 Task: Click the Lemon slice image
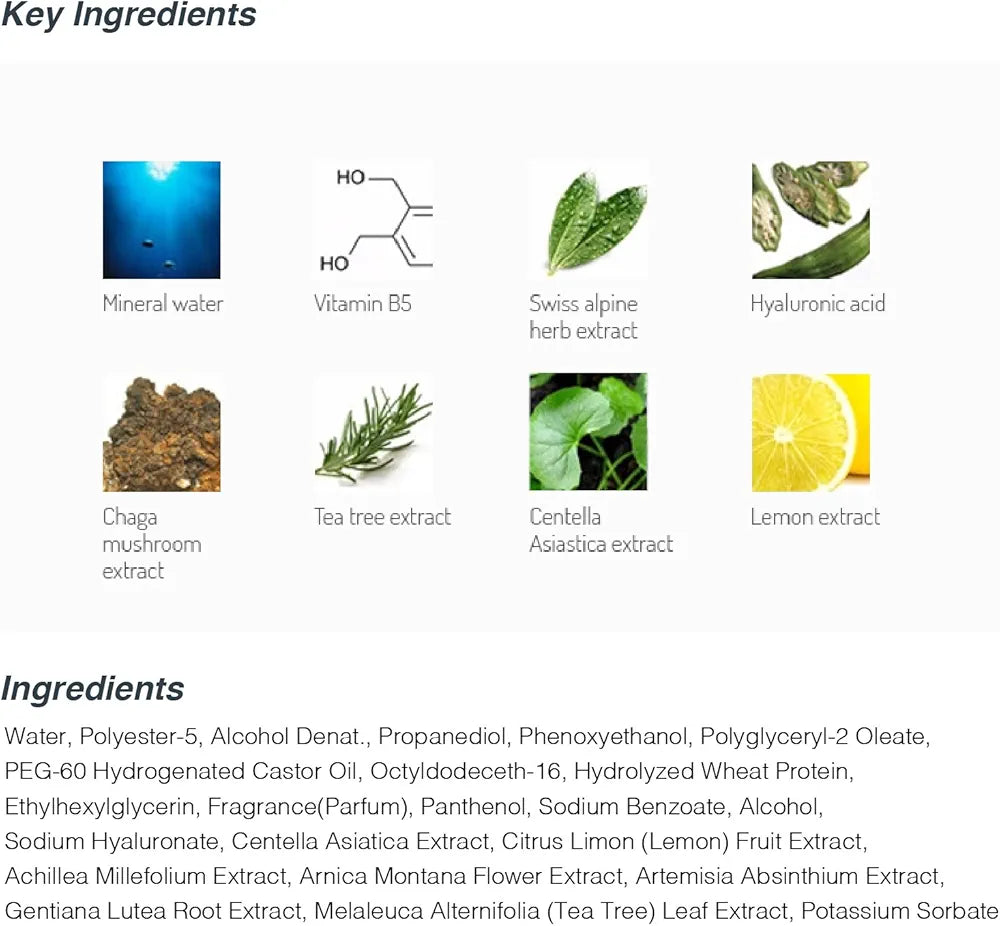click(811, 433)
